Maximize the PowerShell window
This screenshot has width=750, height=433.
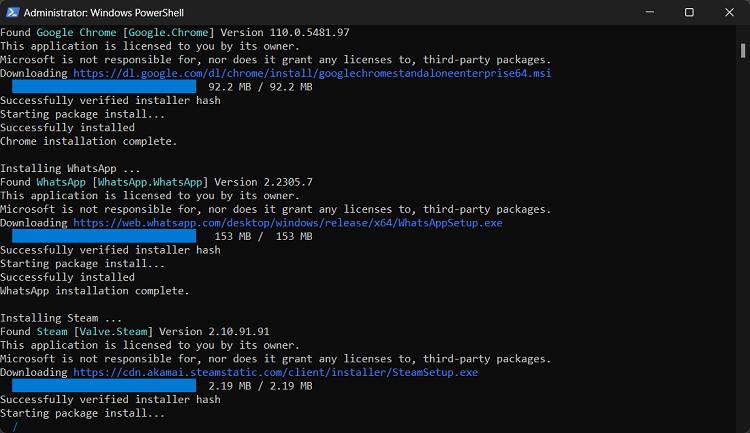(x=689, y=12)
